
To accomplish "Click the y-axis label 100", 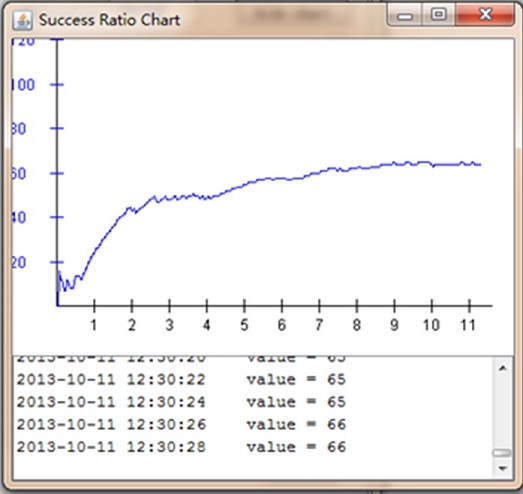I will (23, 85).
